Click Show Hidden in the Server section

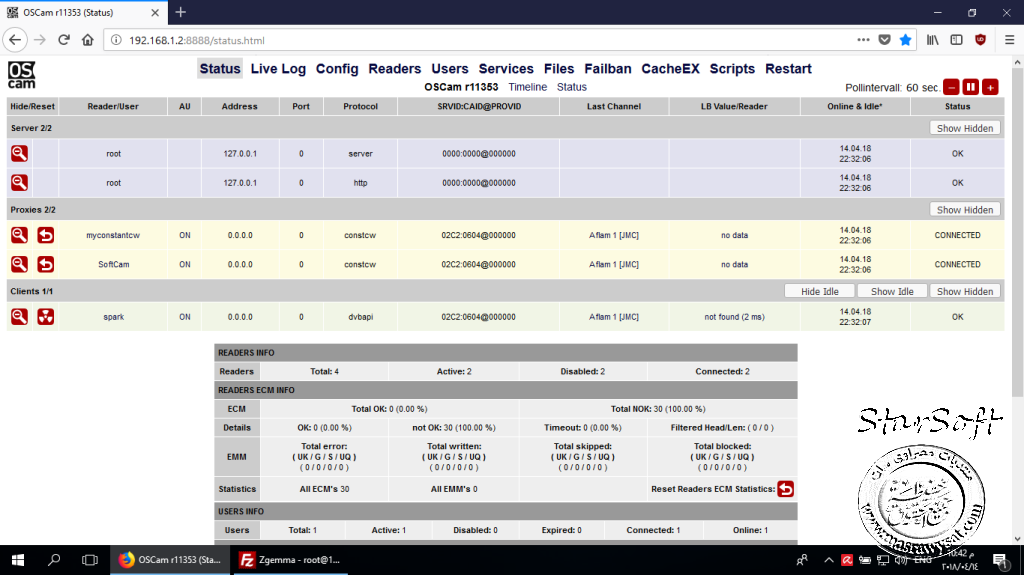point(965,128)
